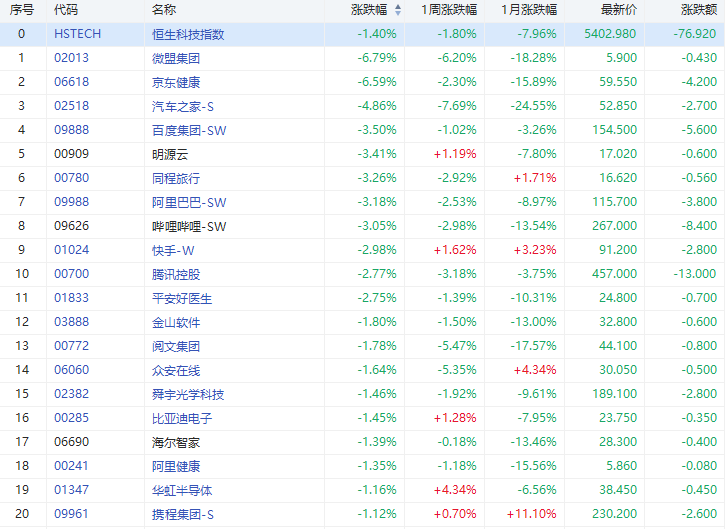The width and height of the screenshot is (725, 529).
Task: Sort by 1周涨跌幅 column header
Action: 449,10
